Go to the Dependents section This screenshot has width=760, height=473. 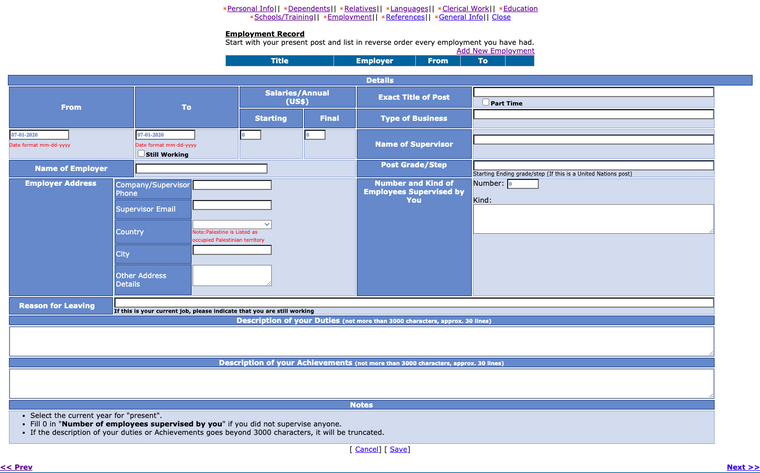(308, 8)
